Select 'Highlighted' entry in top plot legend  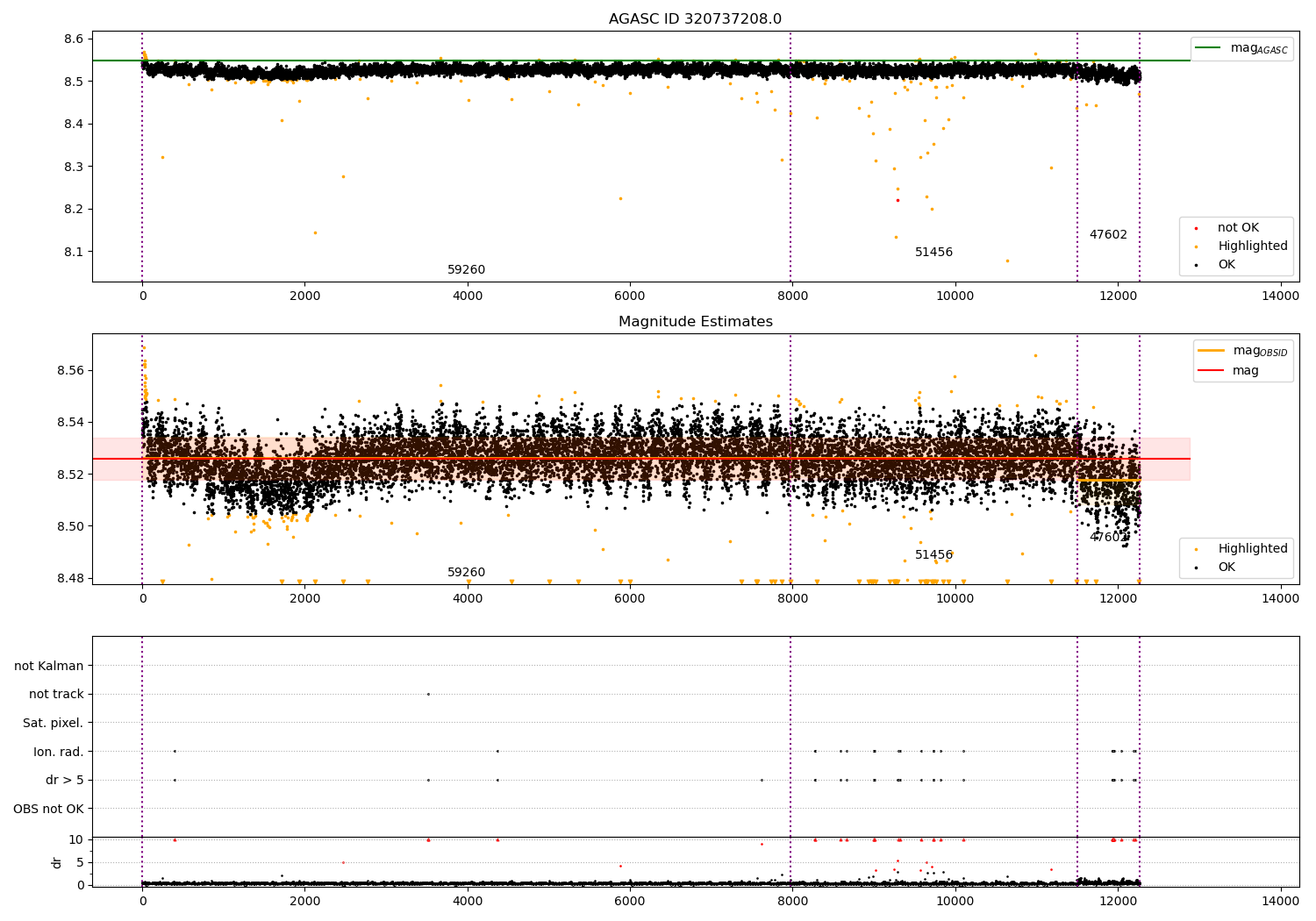pos(1252,246)
